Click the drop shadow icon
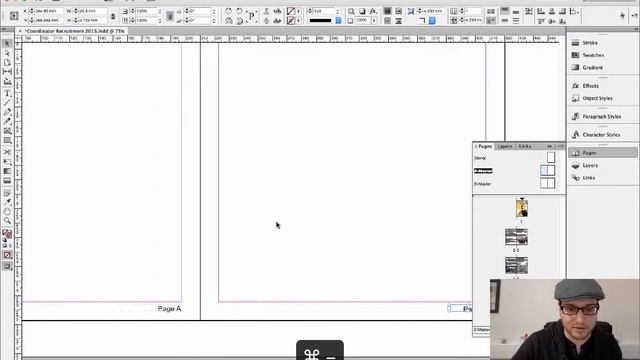The image size is (640, 360). pos(362,11)
